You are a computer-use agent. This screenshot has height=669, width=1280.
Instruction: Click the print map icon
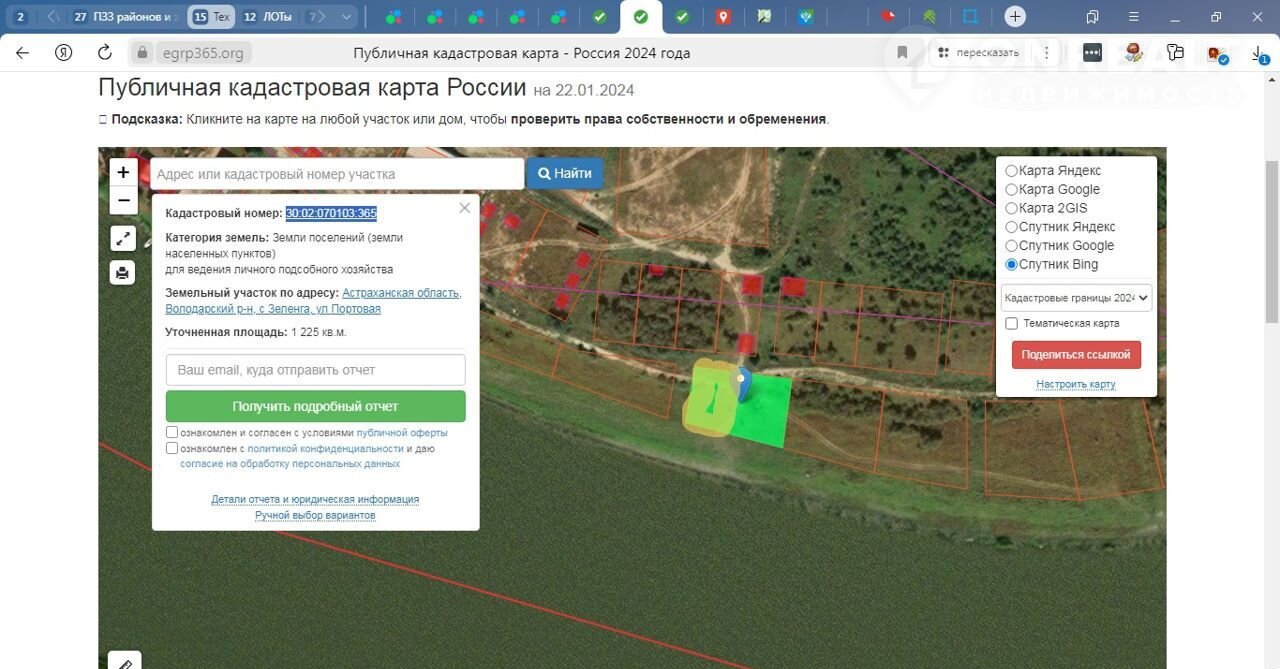coord(123,272)
